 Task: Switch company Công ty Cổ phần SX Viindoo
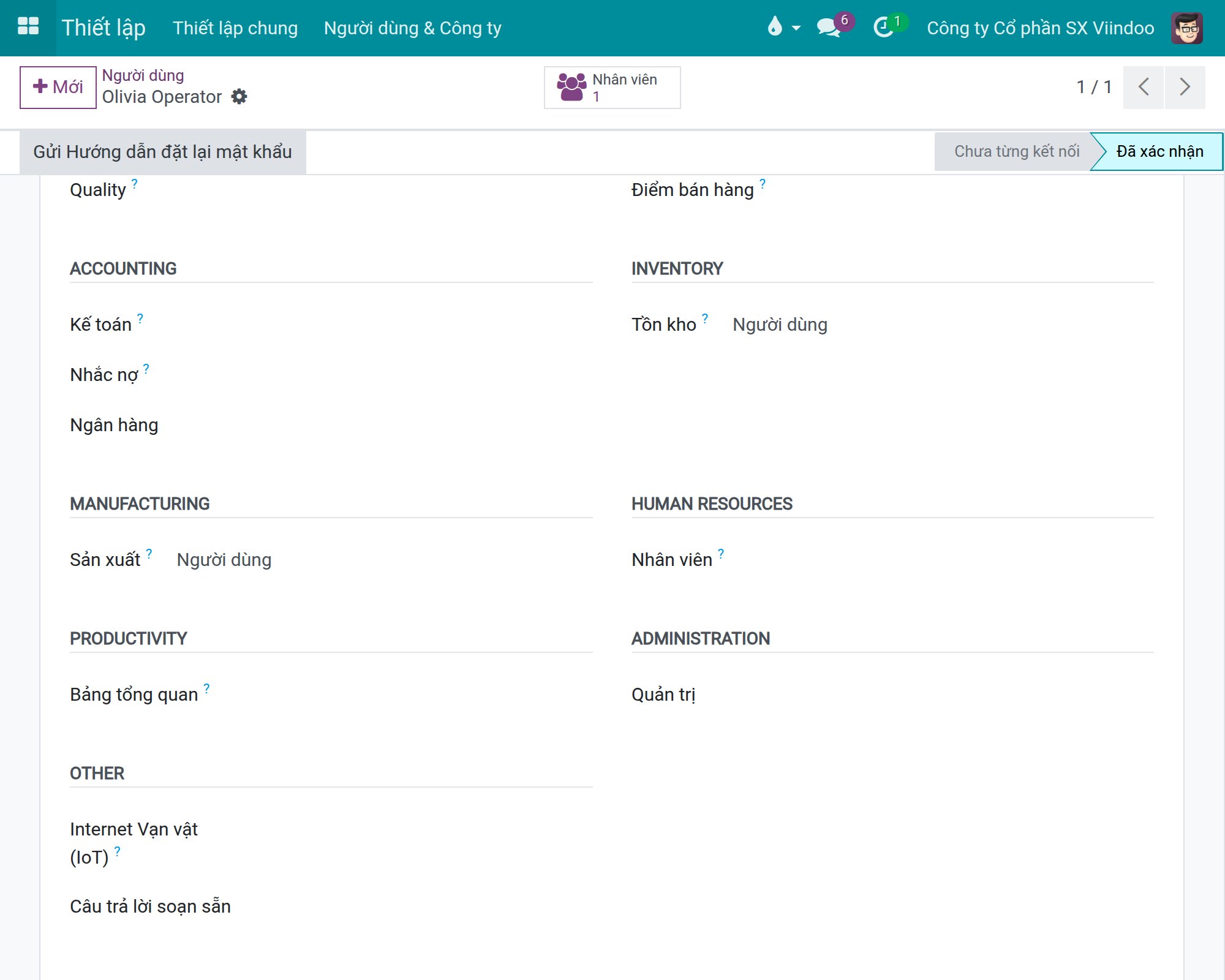pyautogui.click(x=1040, y=28)
